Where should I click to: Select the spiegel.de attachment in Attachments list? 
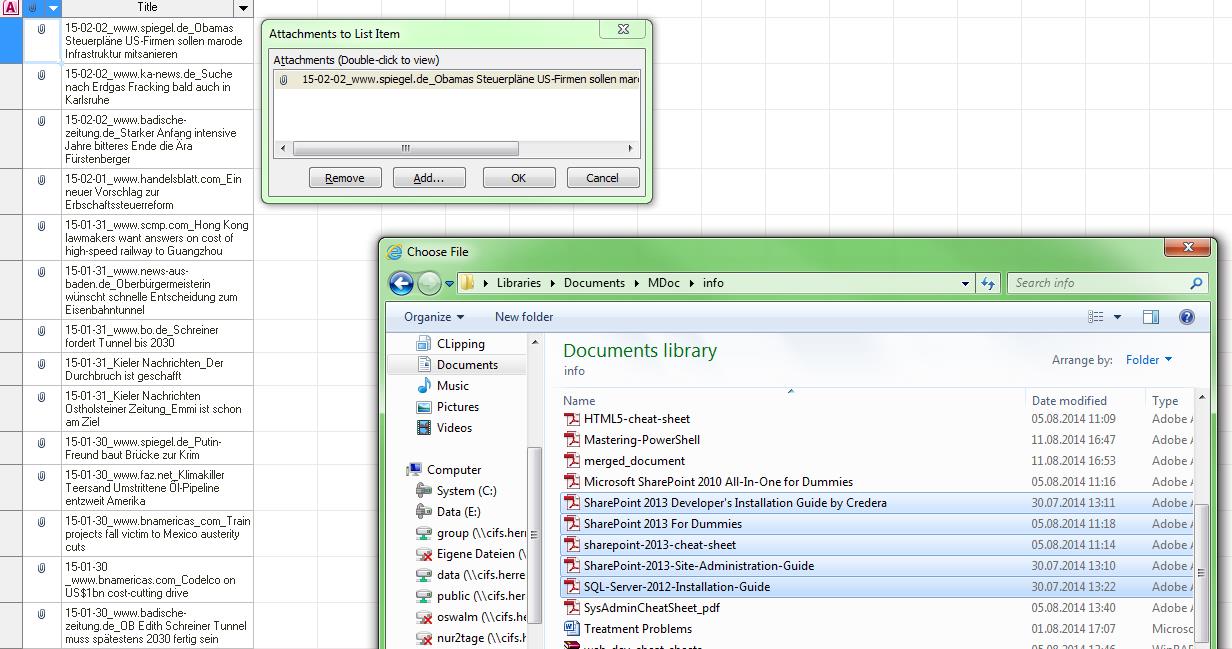(457, 79)
